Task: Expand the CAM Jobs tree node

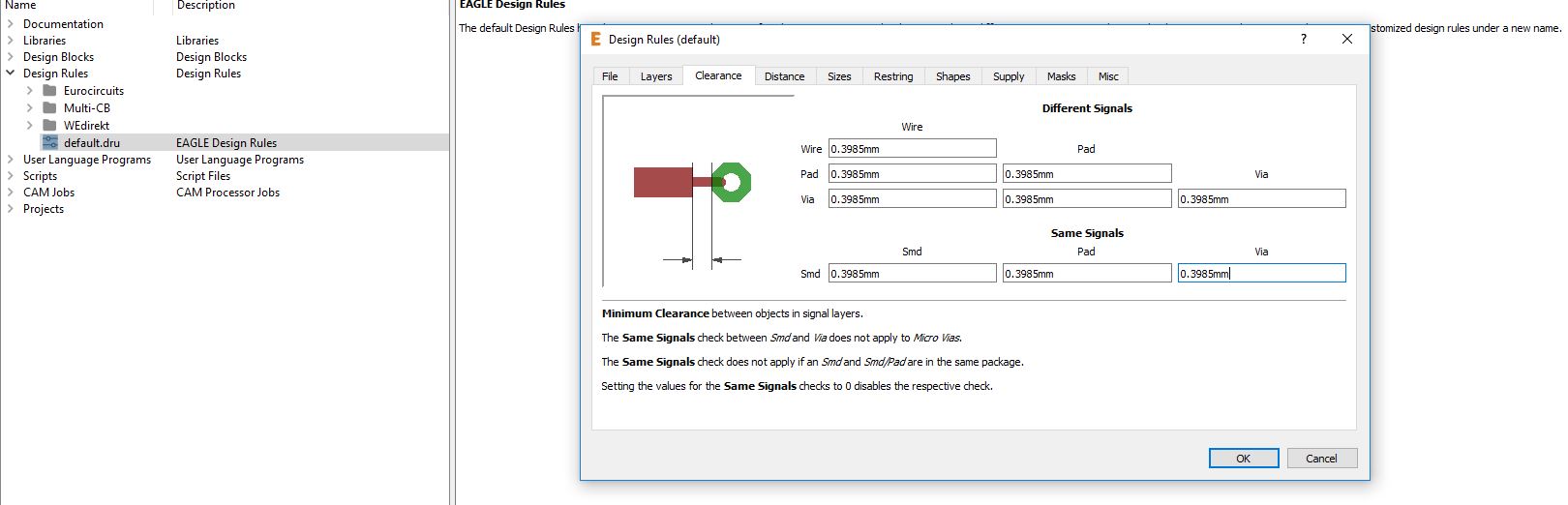Action: 11,192
